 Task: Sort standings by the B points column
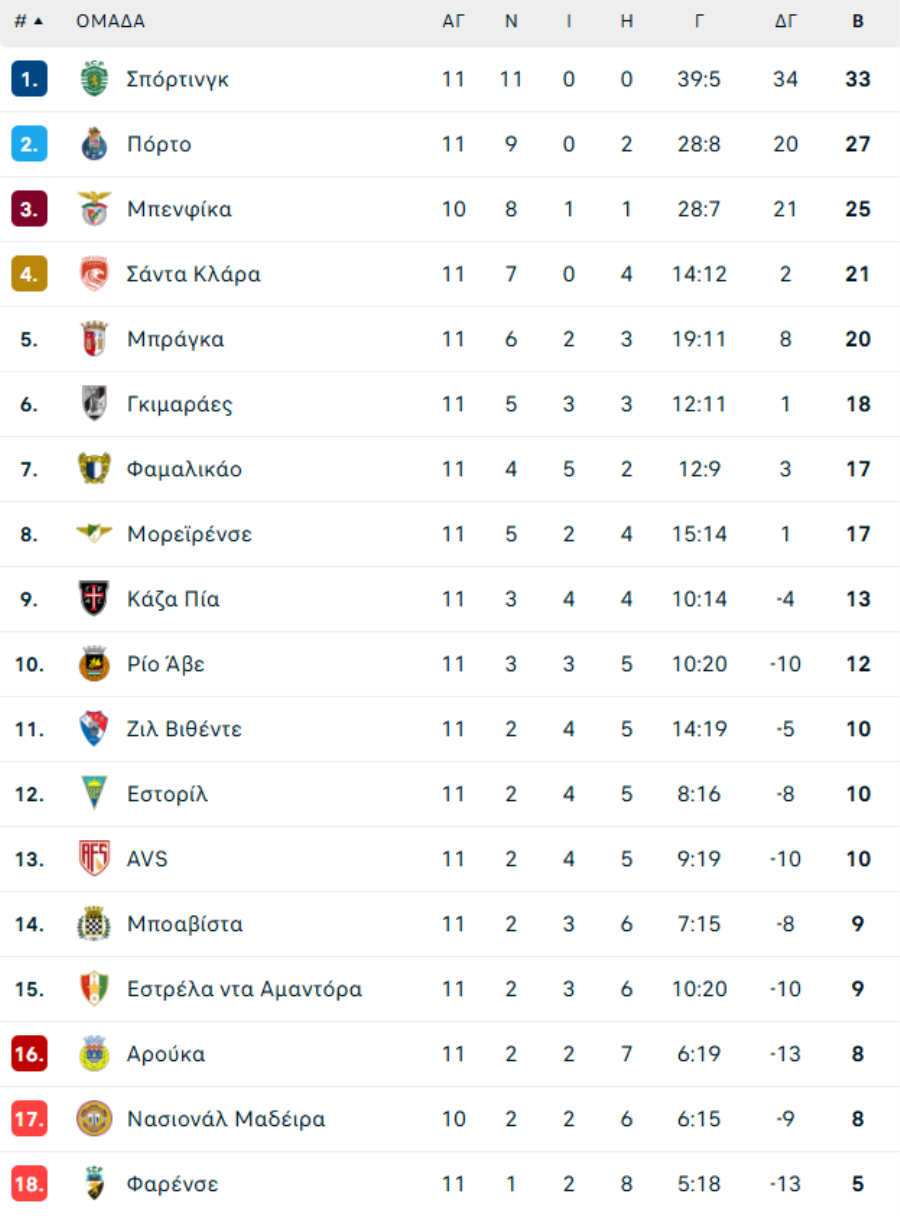[858, 21]
